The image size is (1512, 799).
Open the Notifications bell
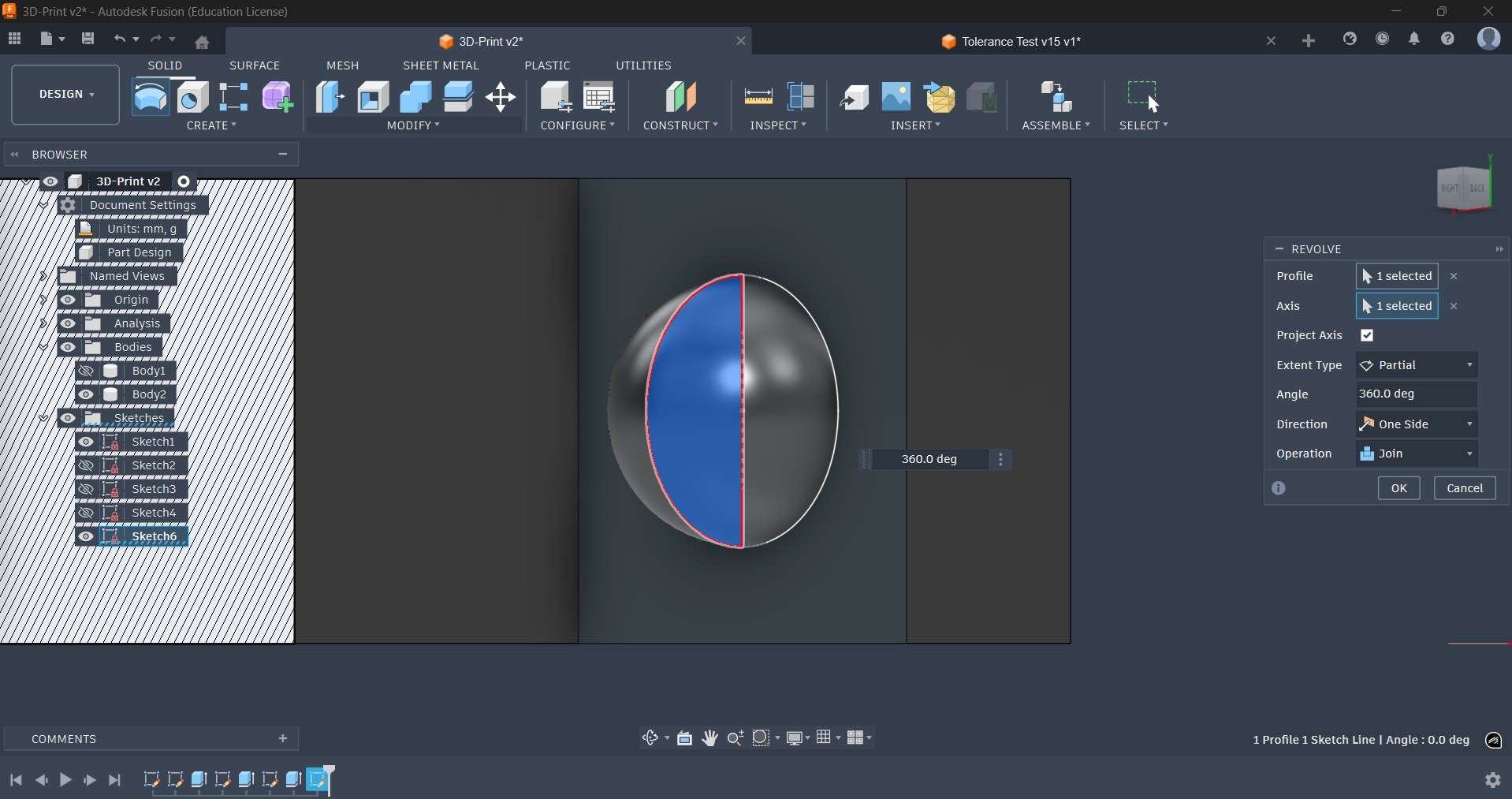[1414, 39]
